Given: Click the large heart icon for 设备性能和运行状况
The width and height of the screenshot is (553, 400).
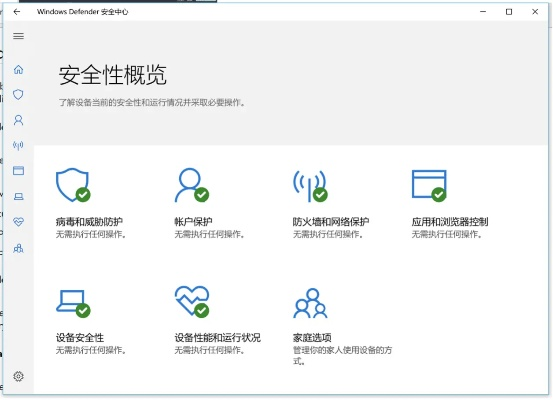Looking at the screenshot, I should (192, 302).
